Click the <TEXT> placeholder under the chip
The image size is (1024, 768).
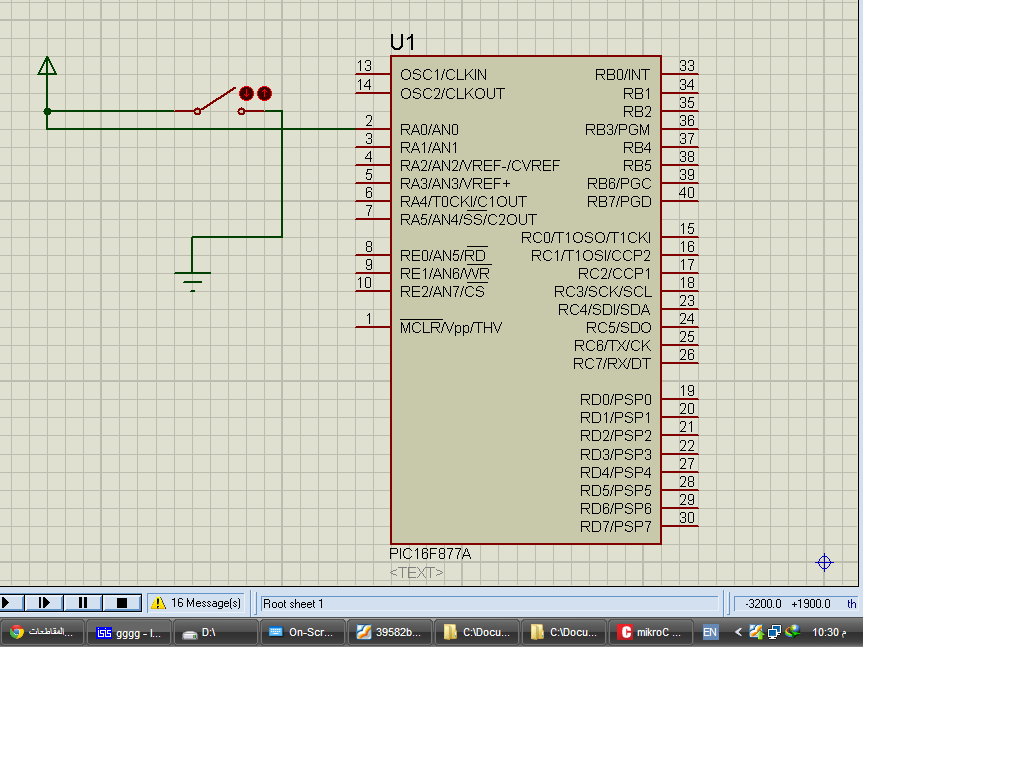(416, 573)
